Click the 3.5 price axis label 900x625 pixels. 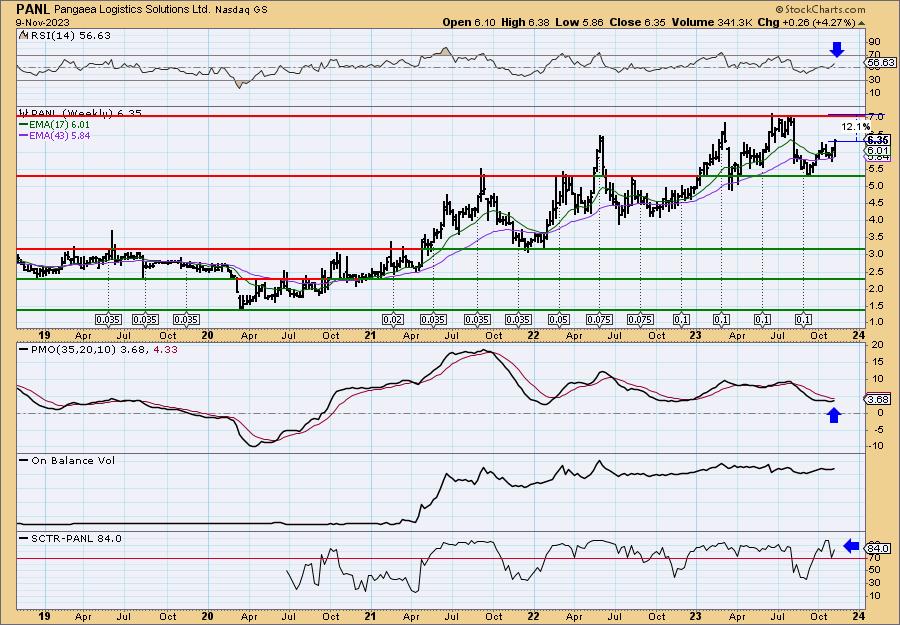click(x=875, y=237)
